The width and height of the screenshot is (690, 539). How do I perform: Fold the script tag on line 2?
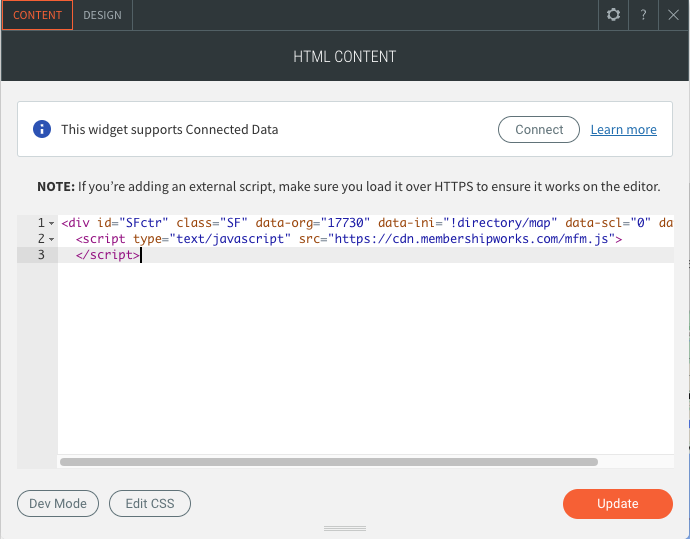(x=51, y=239)
